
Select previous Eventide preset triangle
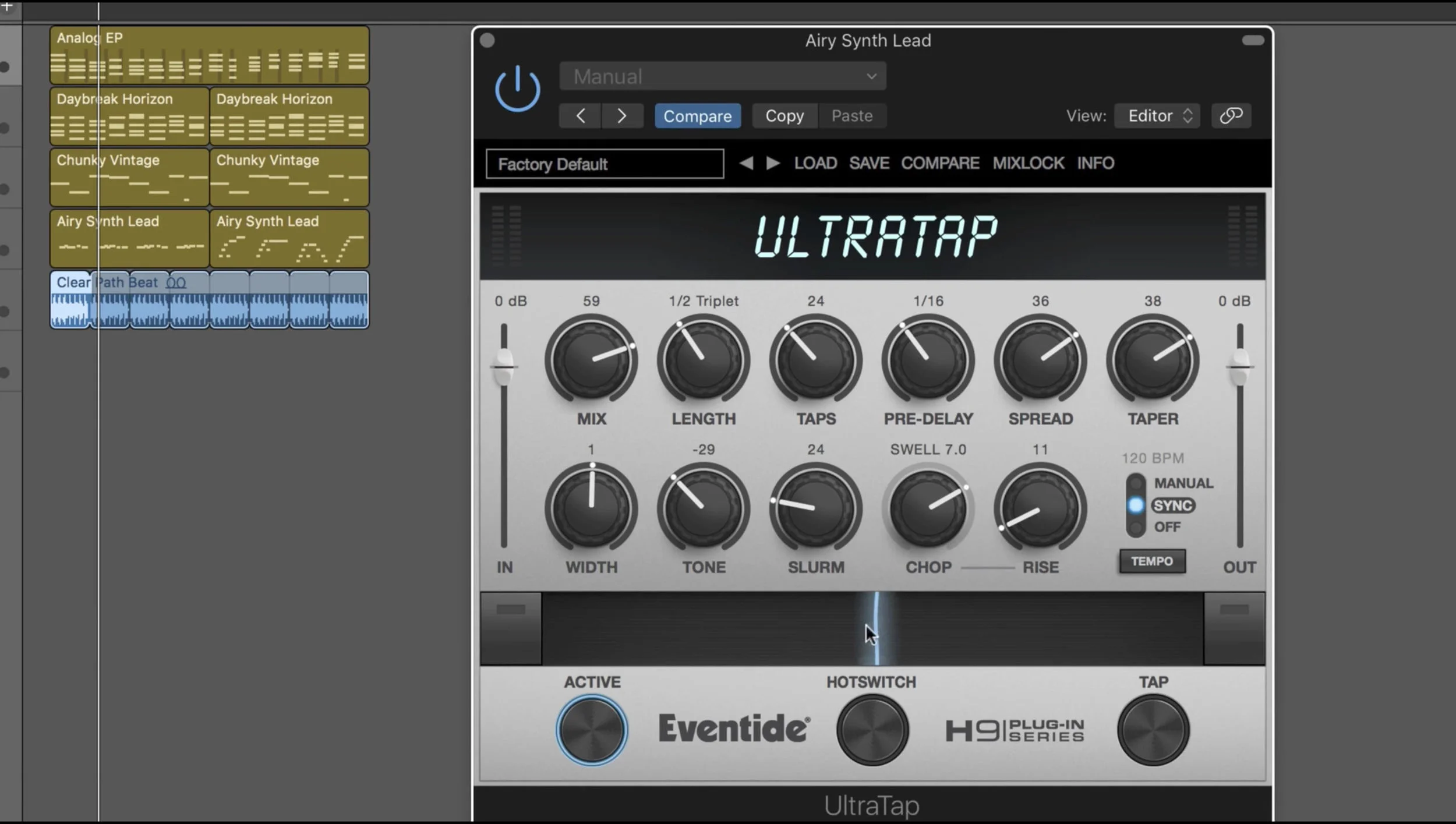tap(745, 163)
